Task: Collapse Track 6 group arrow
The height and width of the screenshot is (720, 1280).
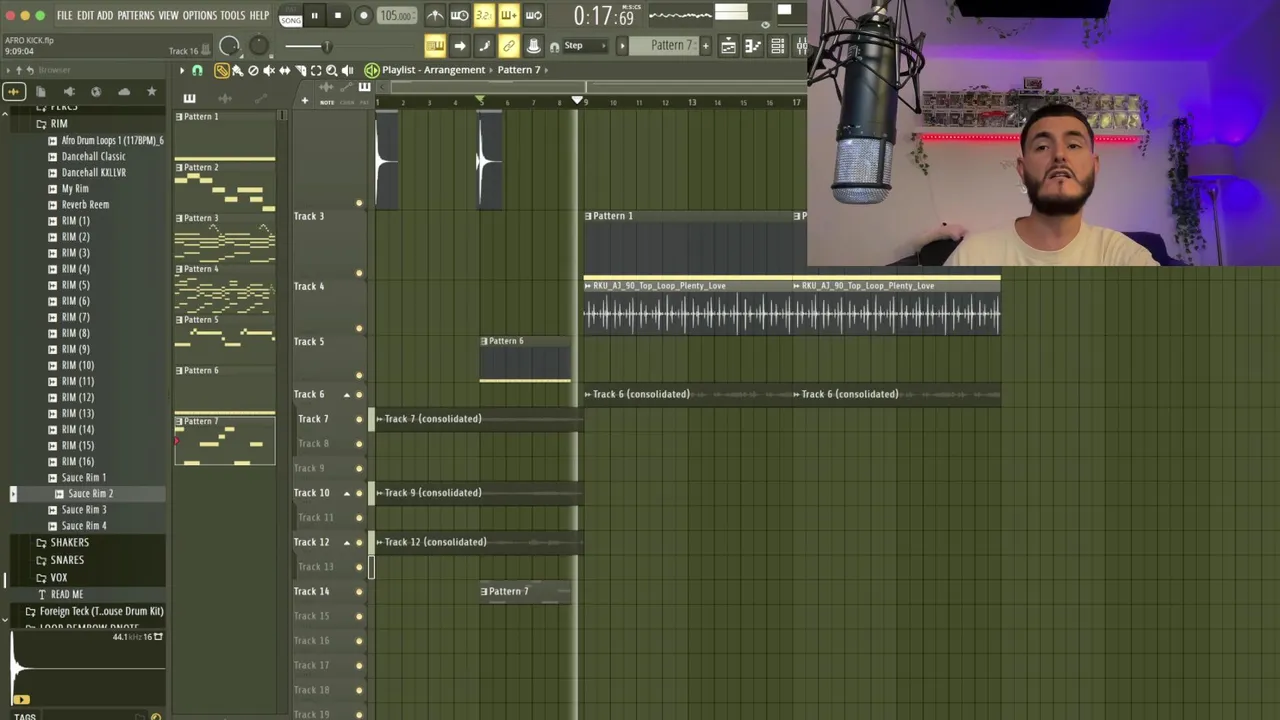Action: point(347,395)
